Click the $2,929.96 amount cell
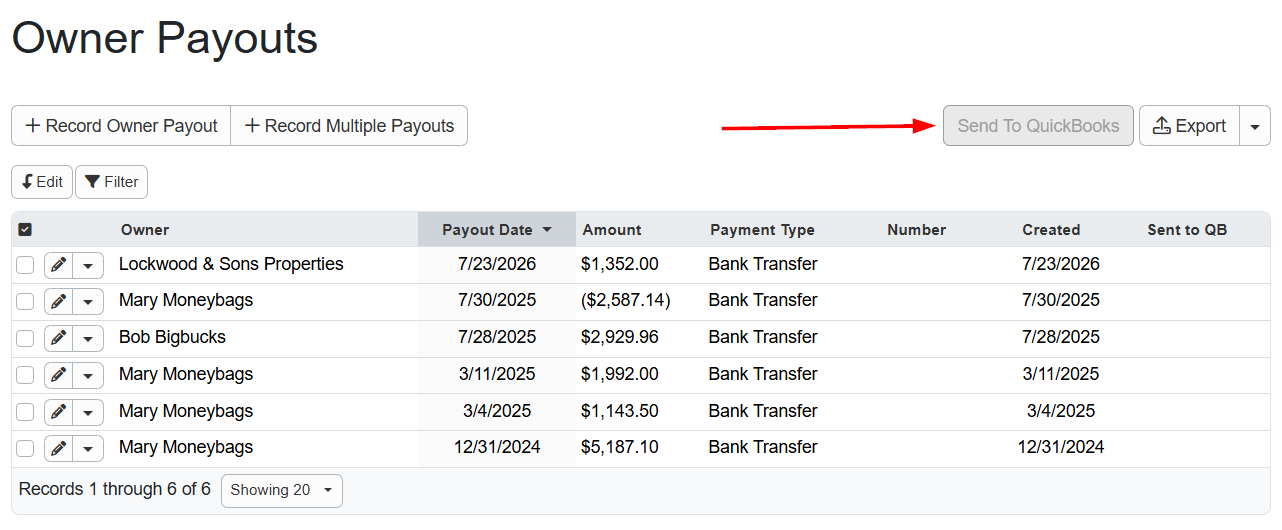 [x=619, y=337]
